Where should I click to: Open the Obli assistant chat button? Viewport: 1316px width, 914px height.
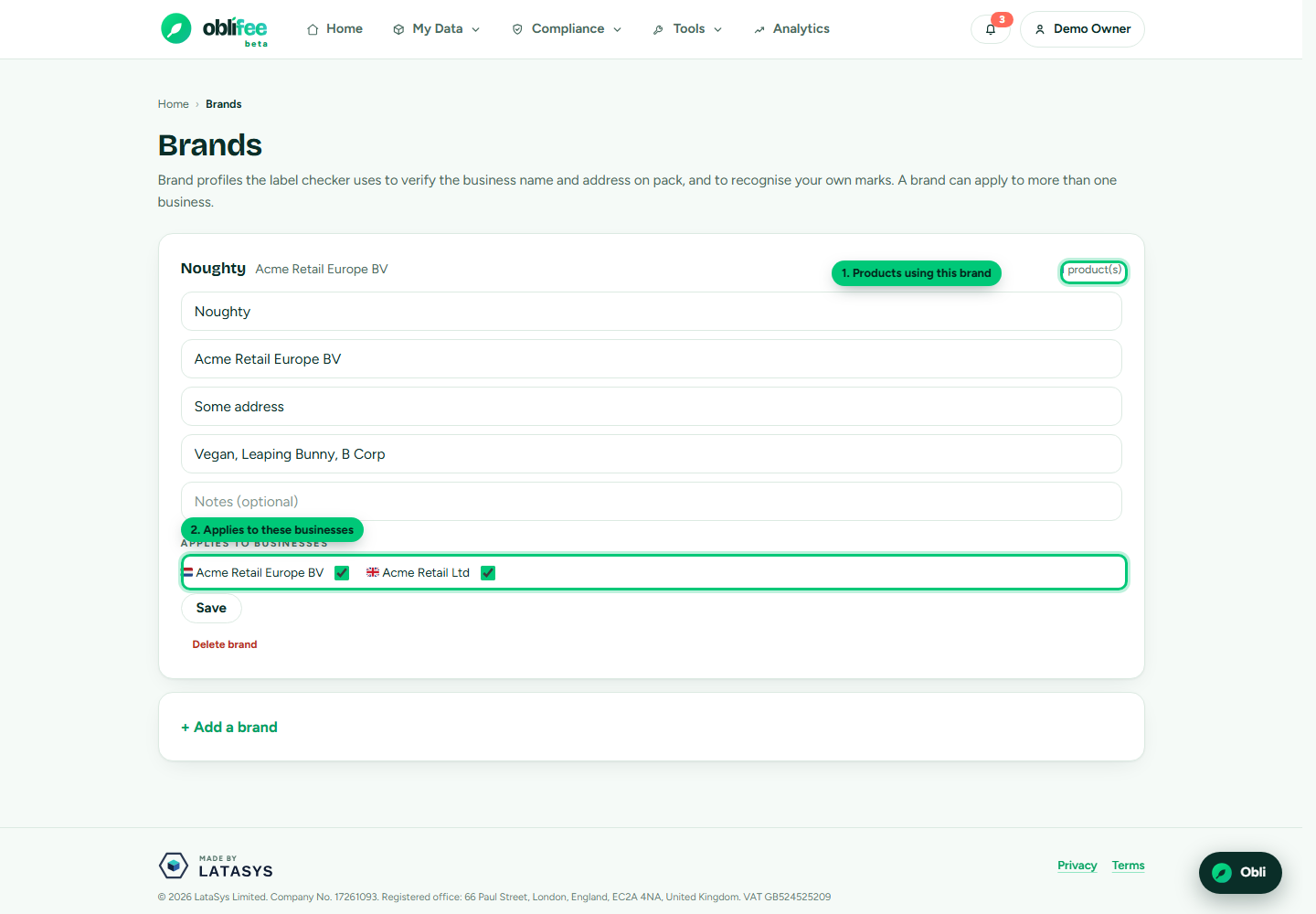click(1240, 872)
